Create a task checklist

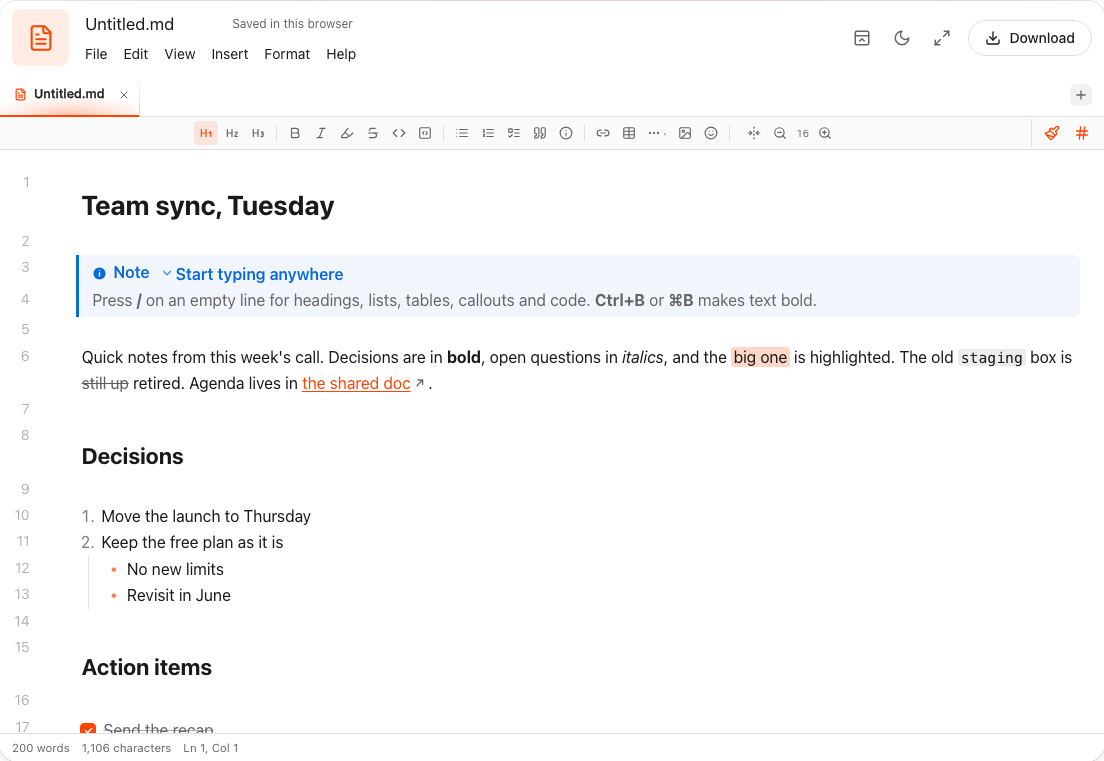pos(514,133)
